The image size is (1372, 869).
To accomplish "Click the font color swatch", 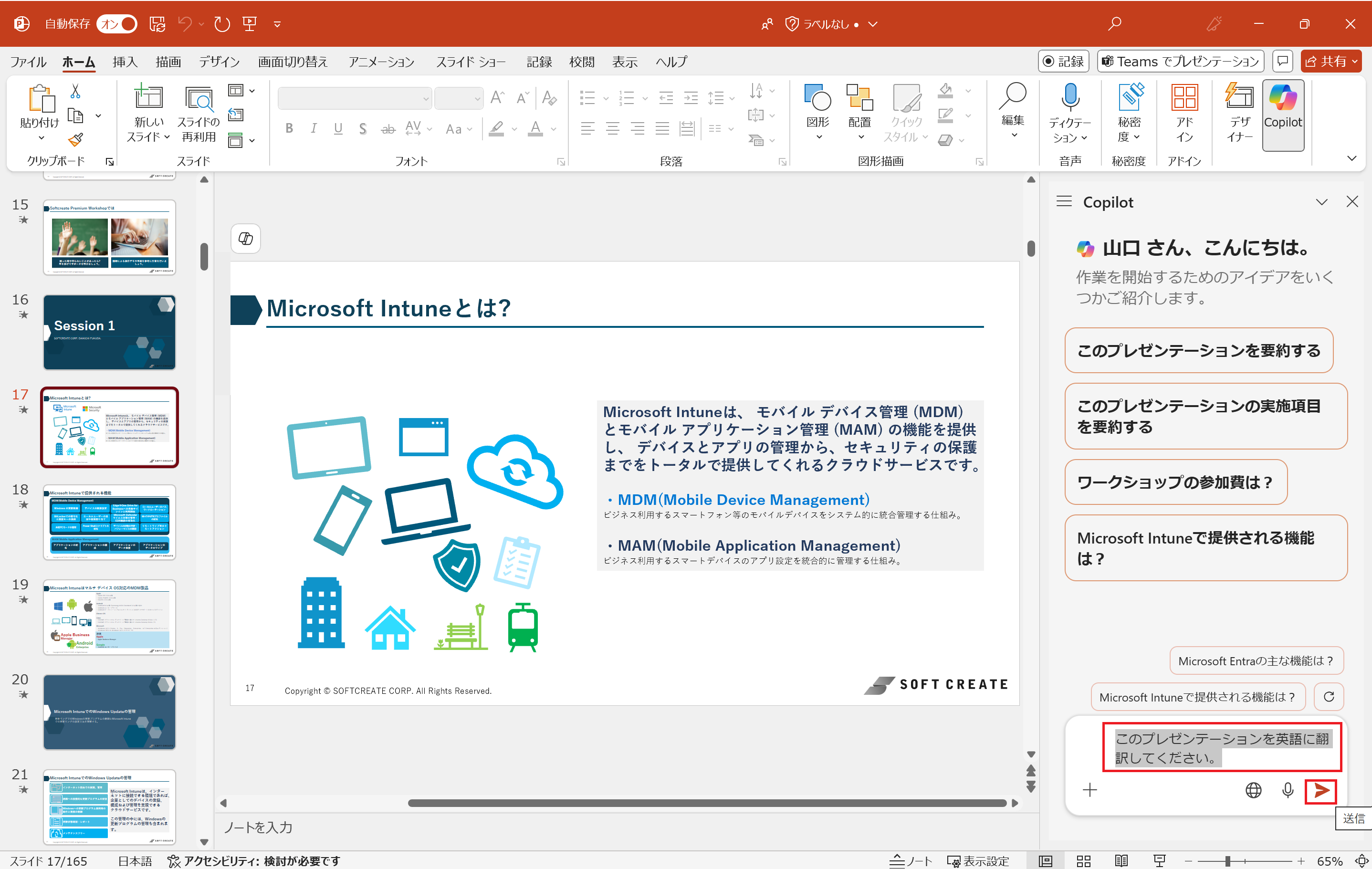I will (x=535, y=129).
